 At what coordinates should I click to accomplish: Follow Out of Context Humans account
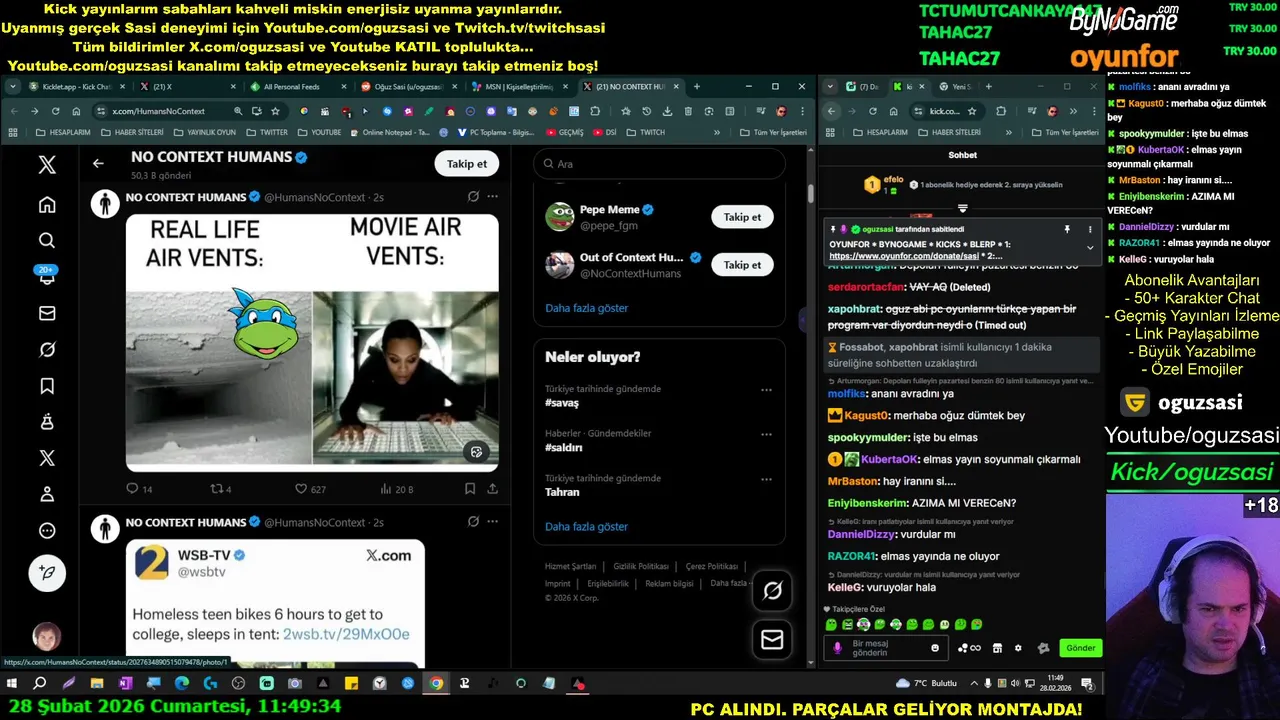click(x=742, y=265)
